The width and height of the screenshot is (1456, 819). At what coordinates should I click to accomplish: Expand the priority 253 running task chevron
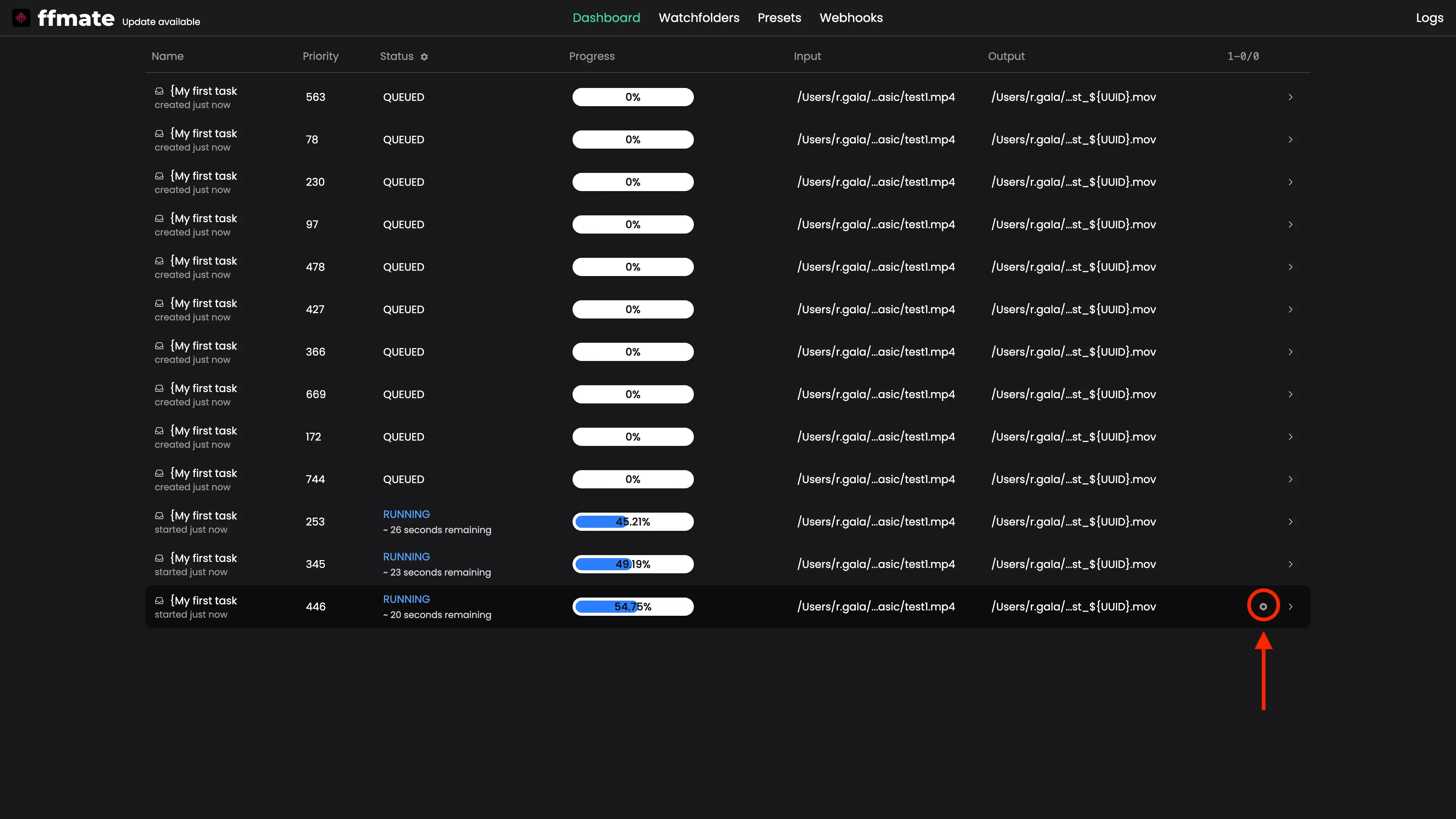1290,522
